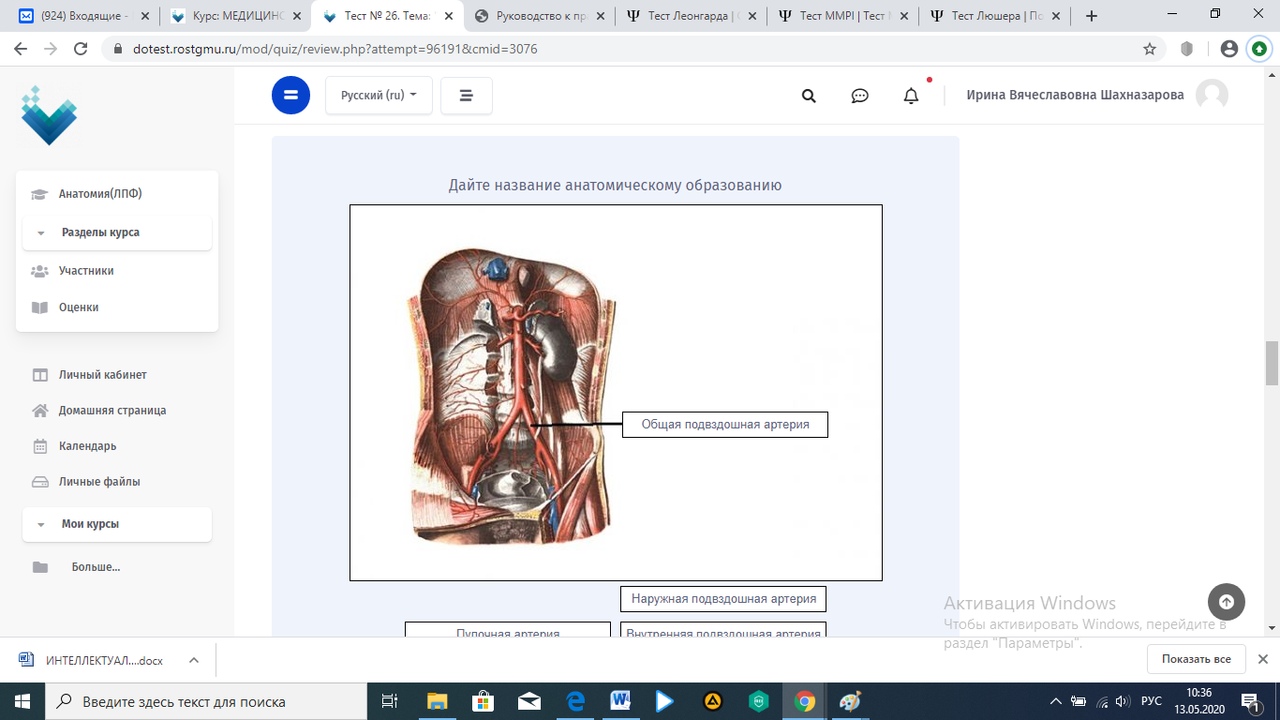Go forward in browser history

coord(50,48)
